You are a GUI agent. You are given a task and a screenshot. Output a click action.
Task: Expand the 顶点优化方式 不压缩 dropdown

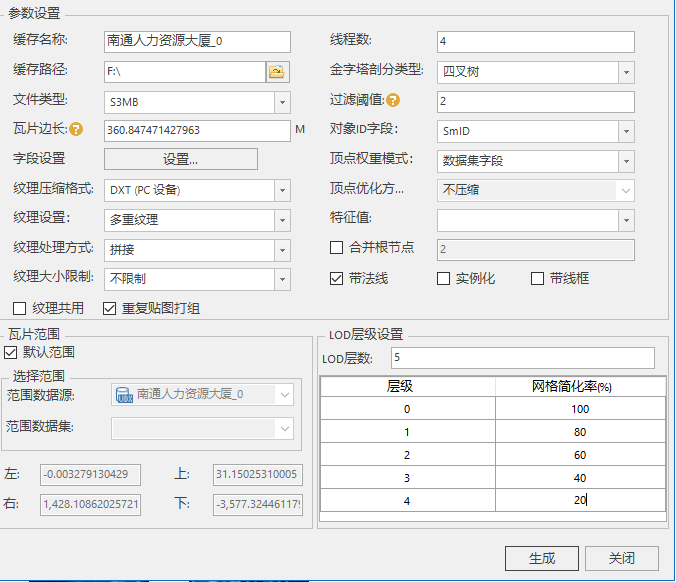tap(626, 191)
